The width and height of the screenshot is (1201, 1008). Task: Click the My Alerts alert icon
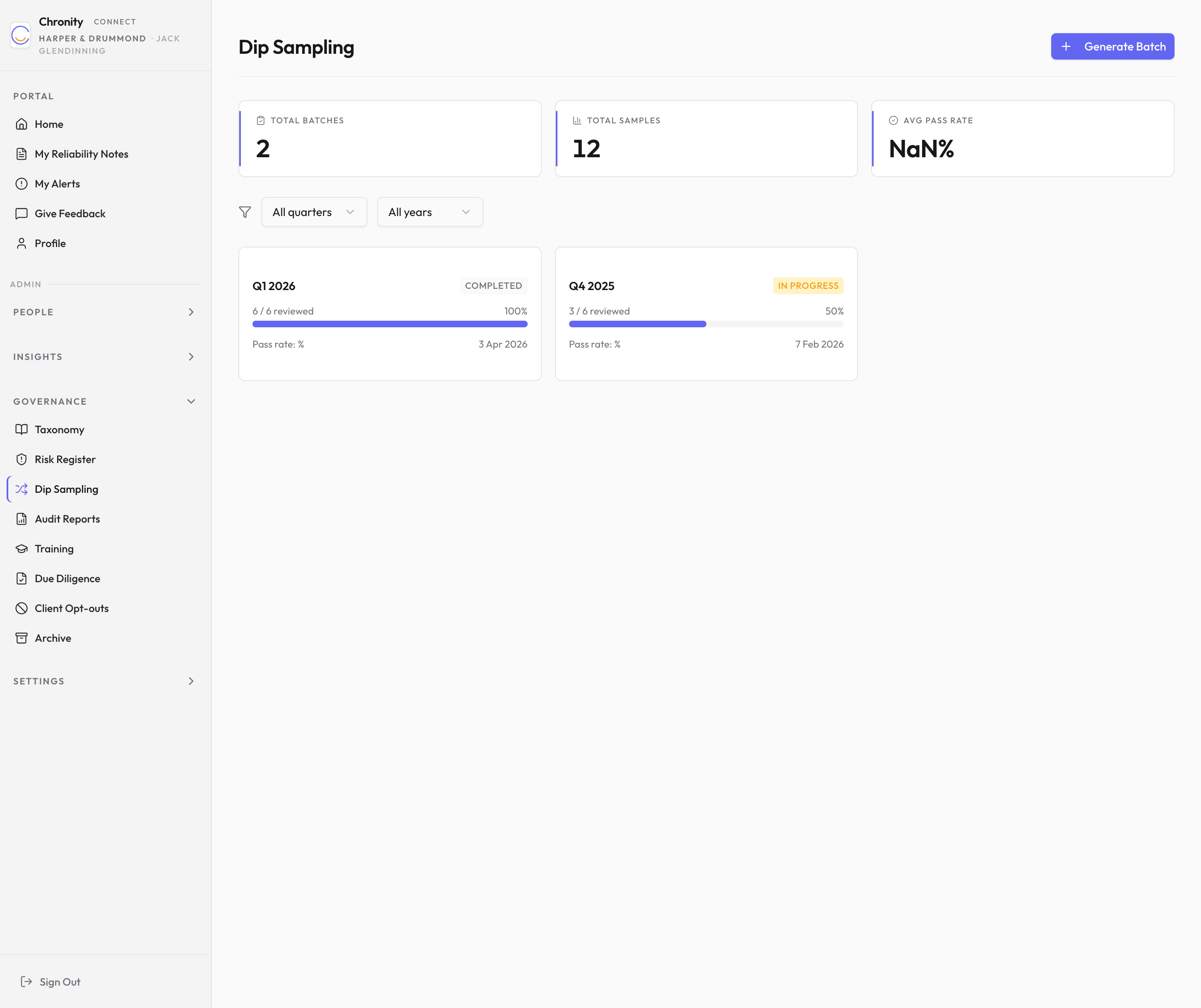(x=22, y=184)
